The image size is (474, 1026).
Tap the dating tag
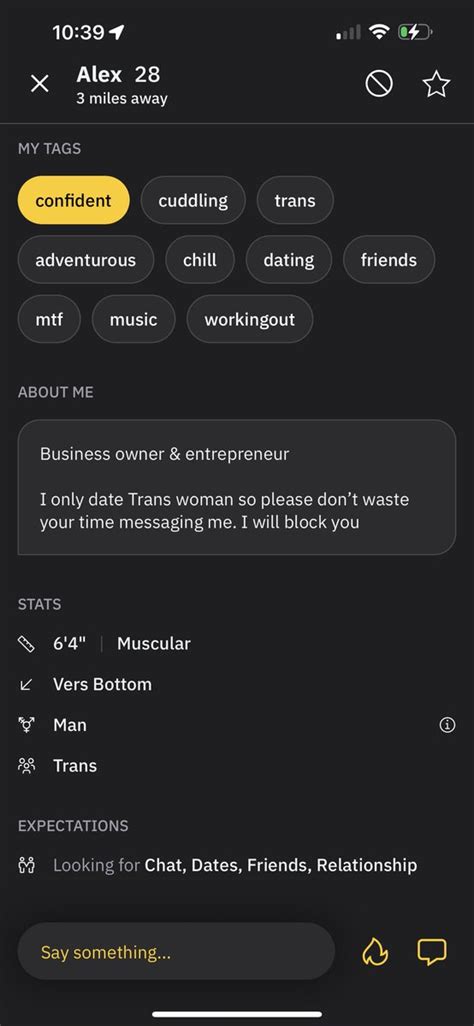tap(289, 260)
